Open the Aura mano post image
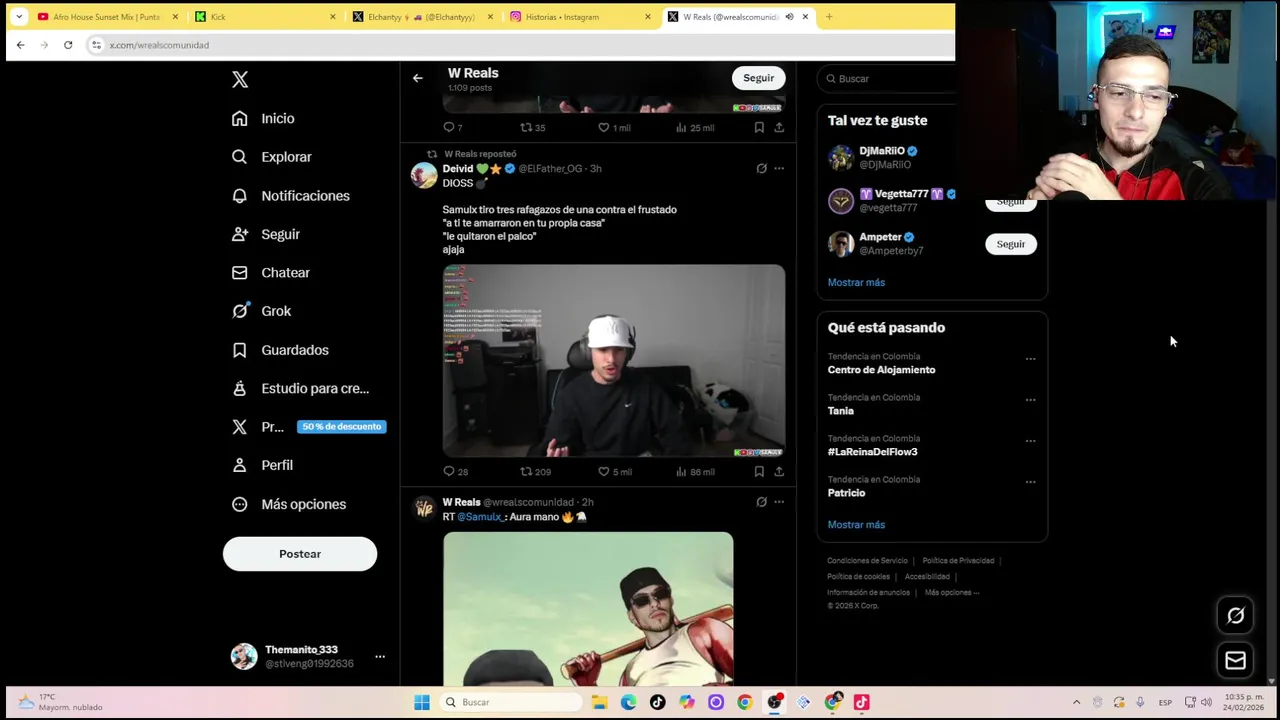 click(x=588, y=608)
